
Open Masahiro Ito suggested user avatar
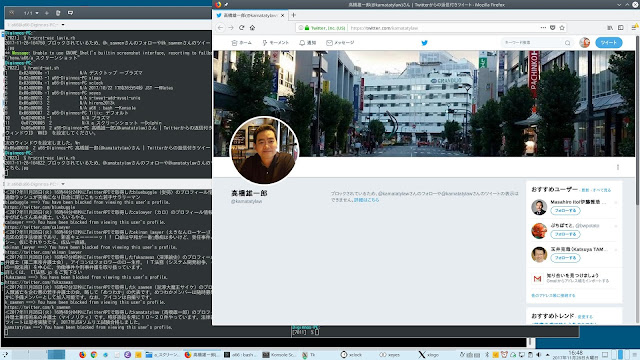point(539,207)
